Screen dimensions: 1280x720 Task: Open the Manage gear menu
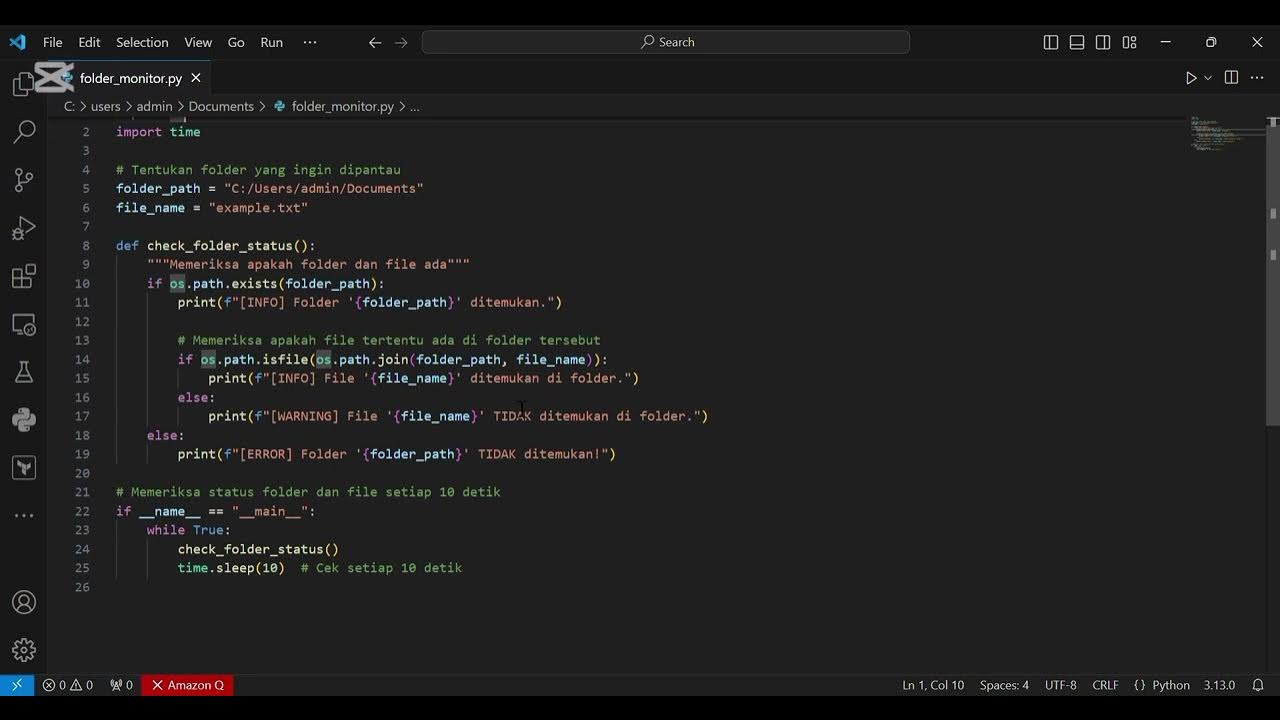[24, 650]
